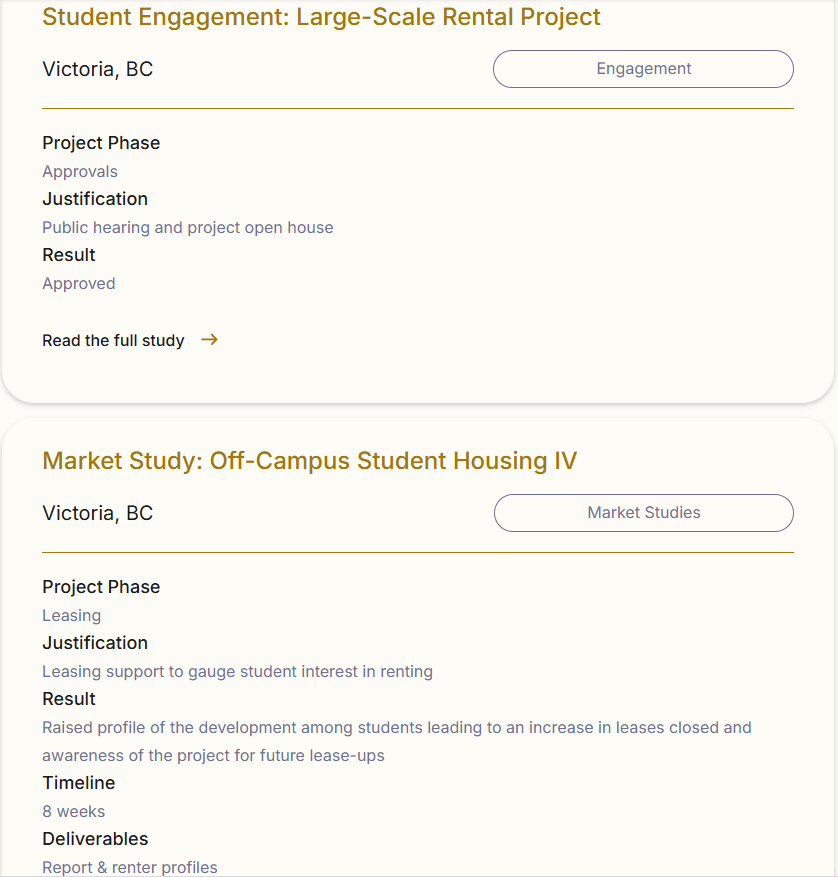Image resolution: width=838 pixels, height=877 pixels.
Task: Select the Engagement category pill
Action: pyautogui.click(x=643, y=69)
